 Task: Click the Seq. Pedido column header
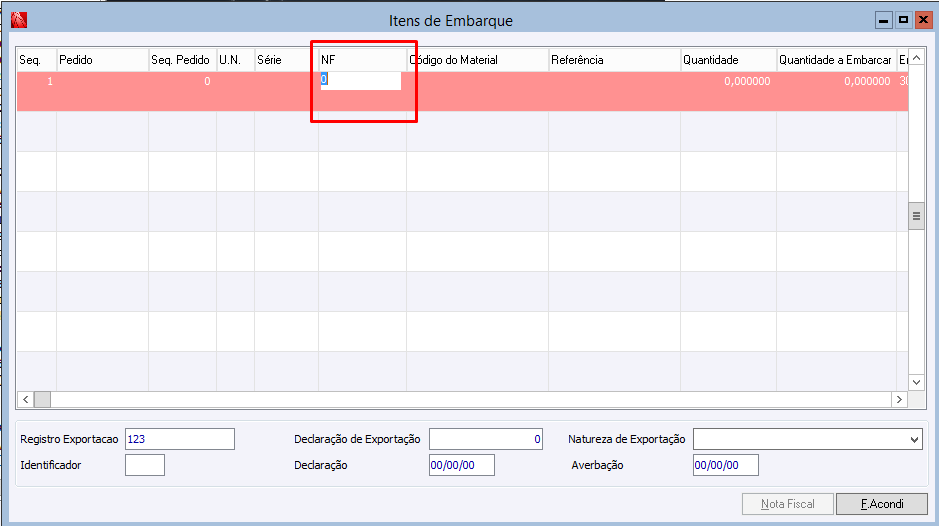[x=182, y=60]
